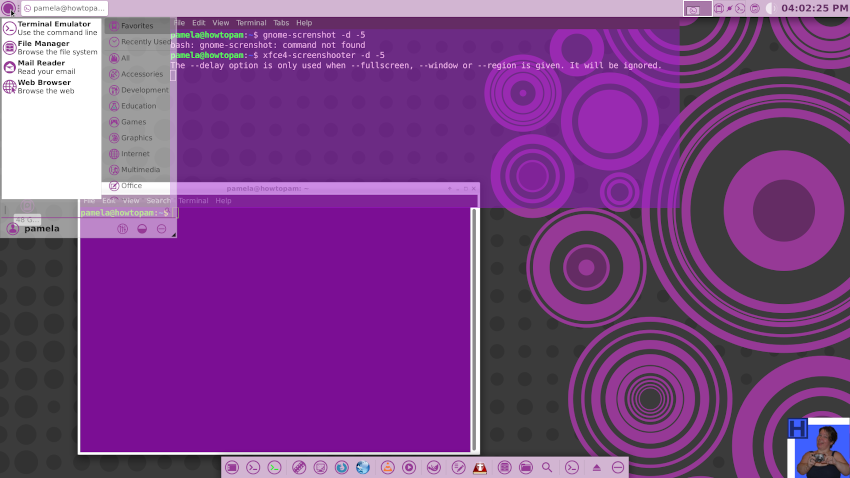Open Tabs menu in background terminal
Viewport: 850px width, 478px height.
281,23
